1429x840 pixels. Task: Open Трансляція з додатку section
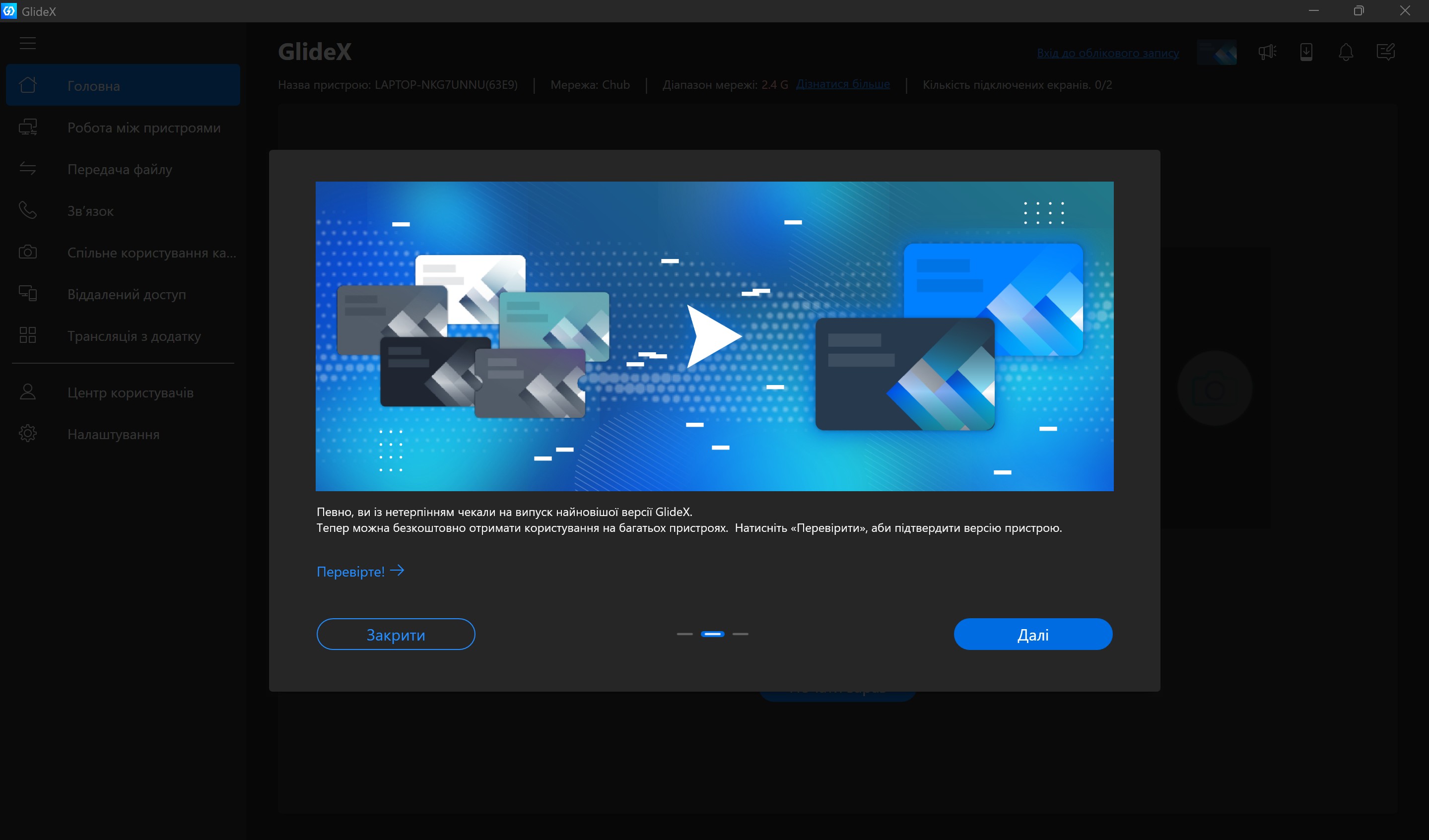point(123,335)
